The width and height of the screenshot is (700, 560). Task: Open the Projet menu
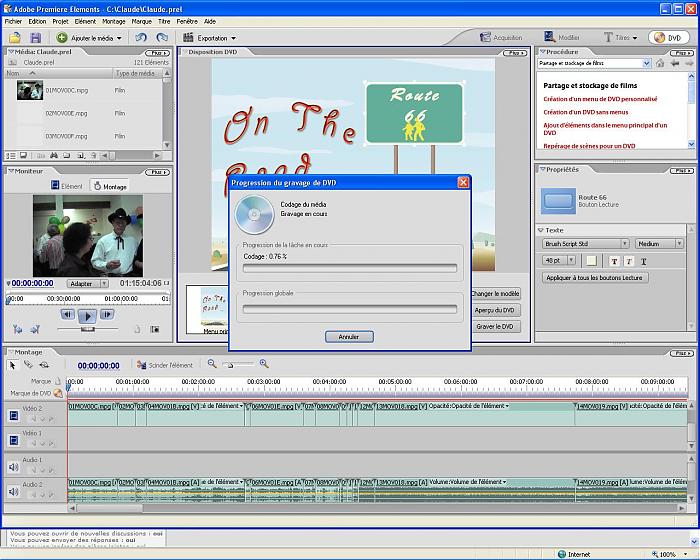coord(60,21)
